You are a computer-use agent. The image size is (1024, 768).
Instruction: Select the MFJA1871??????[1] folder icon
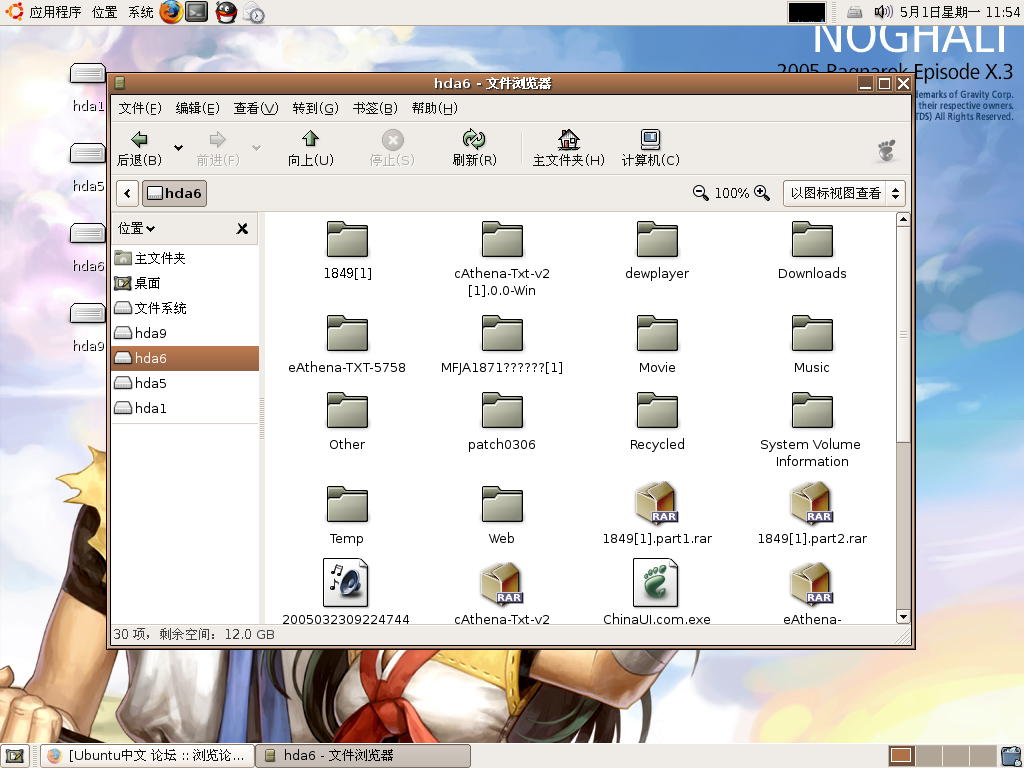coord(502,334)
